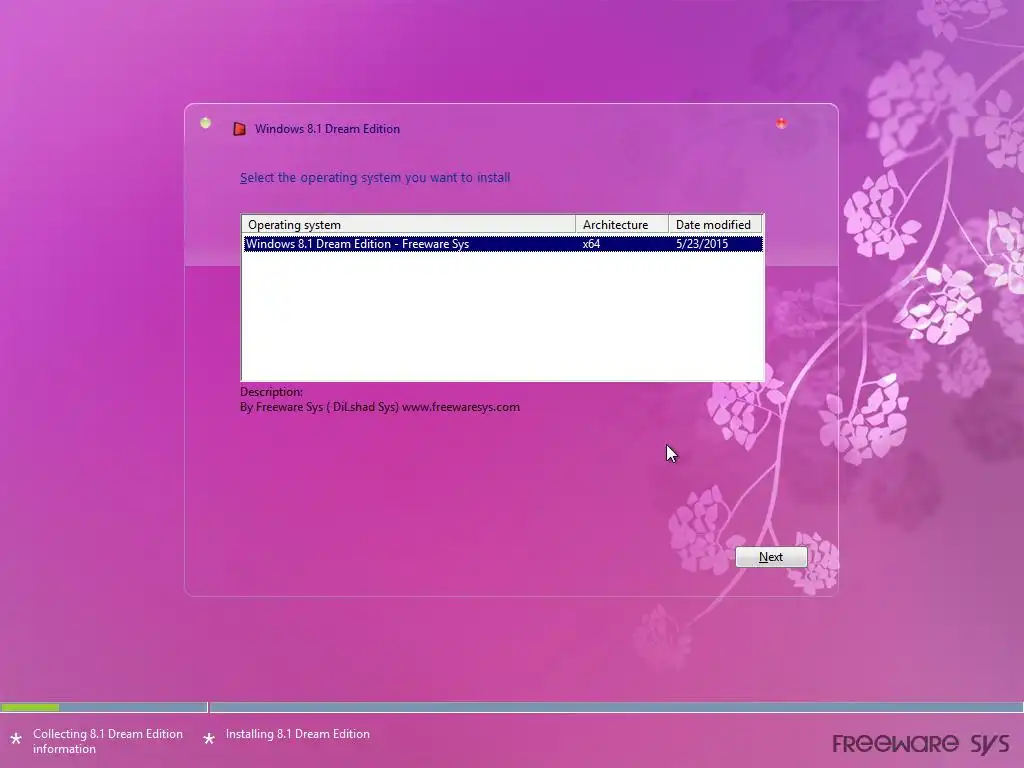This screenshot has height=768, width=1024.
Task: Click the x64 architecture cell
Action: [x=591, y=244]
